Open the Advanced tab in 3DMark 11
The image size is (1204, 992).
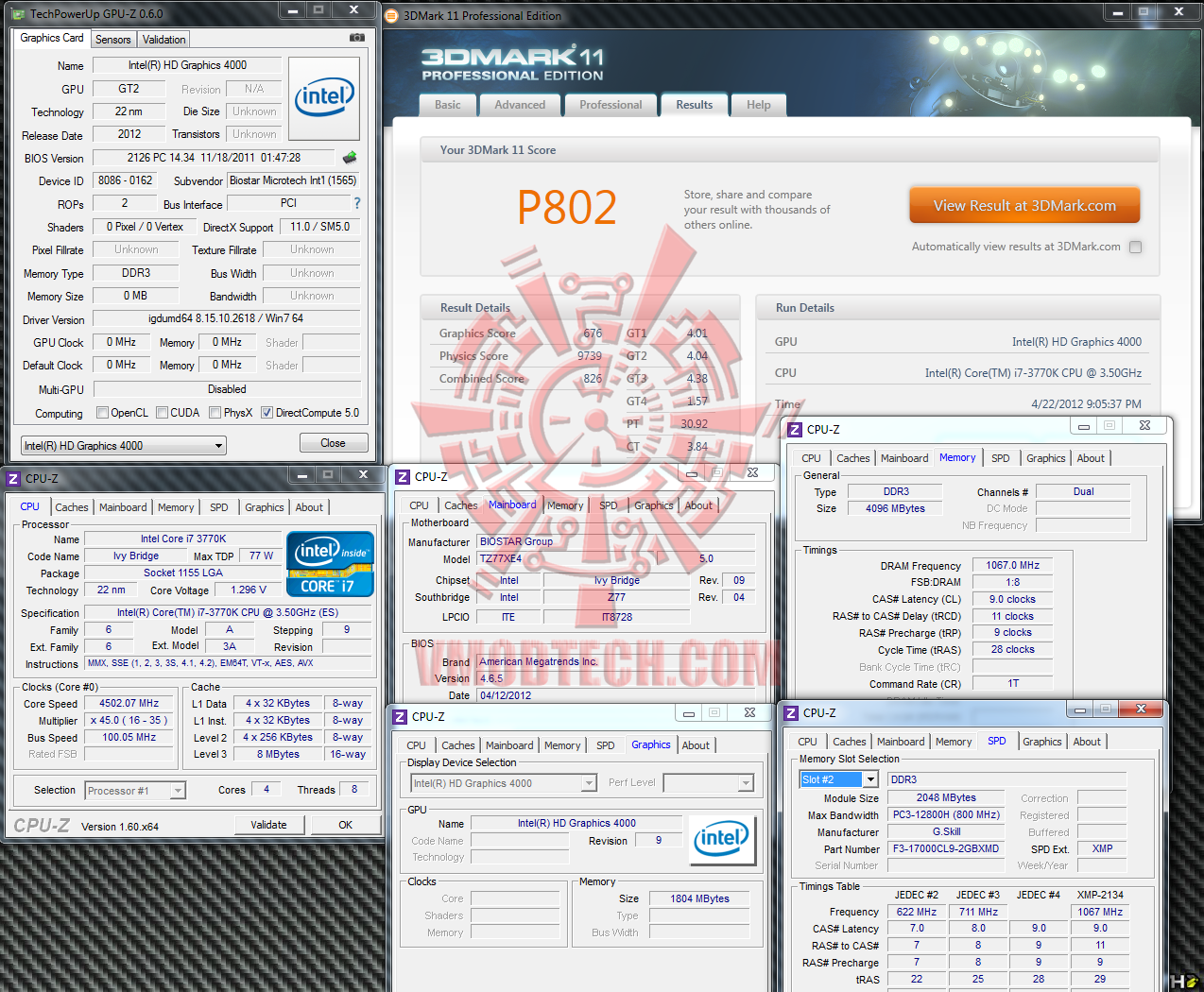[x=520, y=105]
